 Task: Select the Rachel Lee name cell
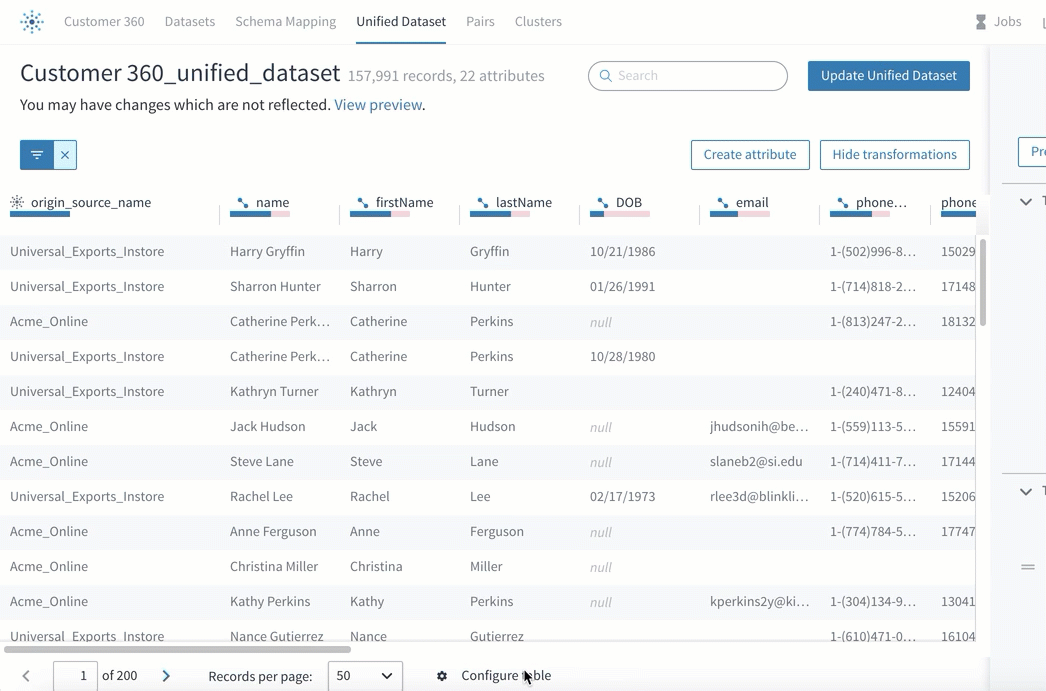click(262, 496)
